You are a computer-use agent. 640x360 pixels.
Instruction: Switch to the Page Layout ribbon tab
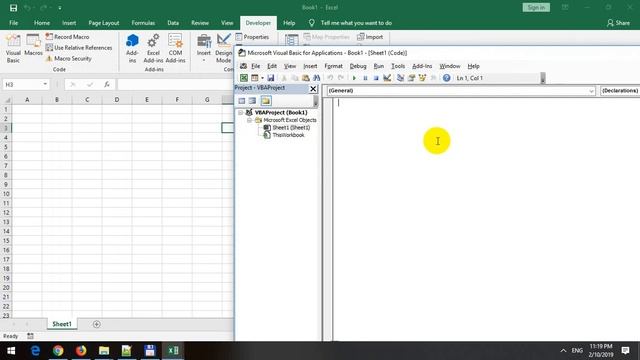coord(104,23)
